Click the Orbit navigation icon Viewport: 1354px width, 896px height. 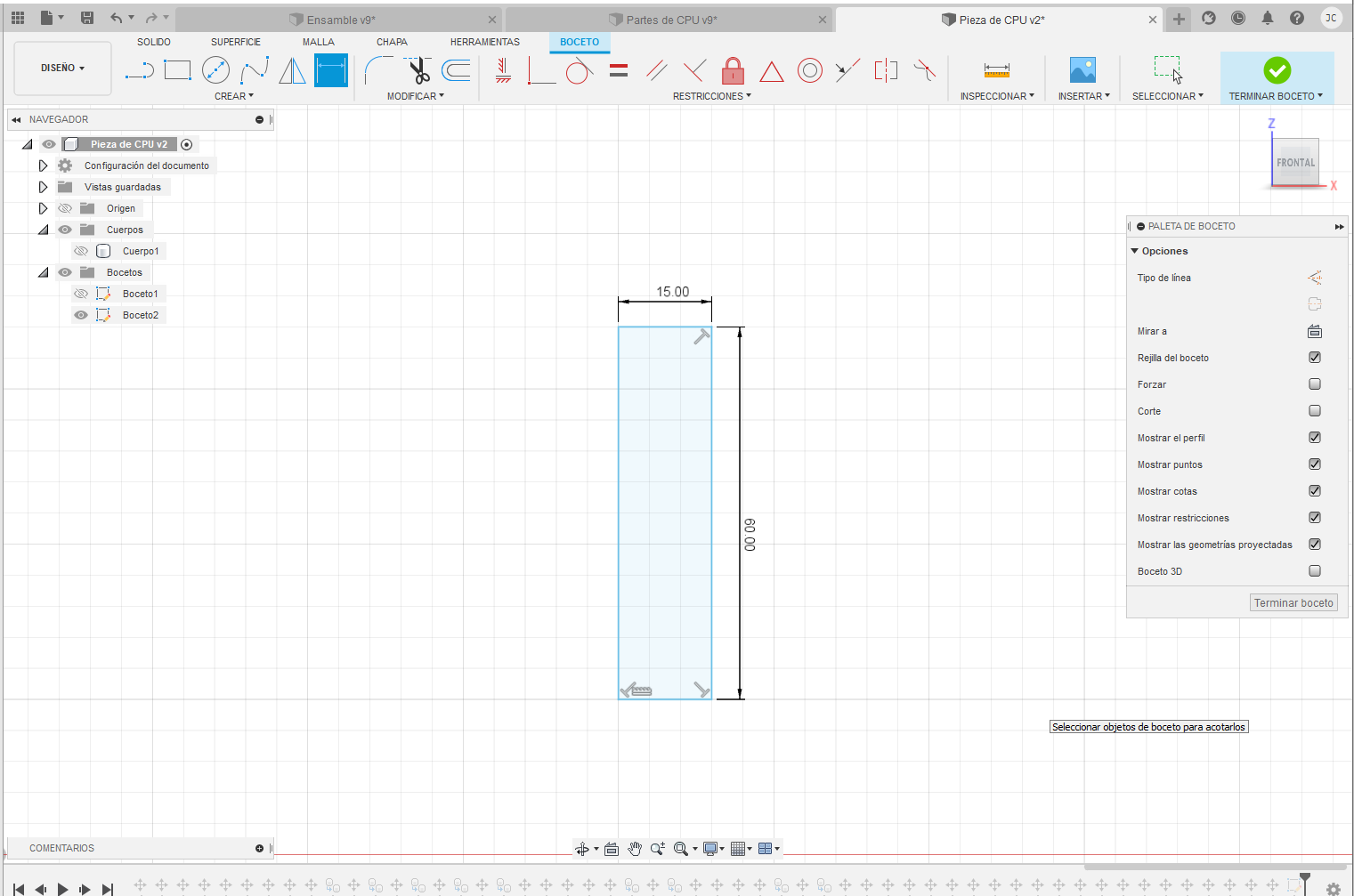(x=582, y=849)
